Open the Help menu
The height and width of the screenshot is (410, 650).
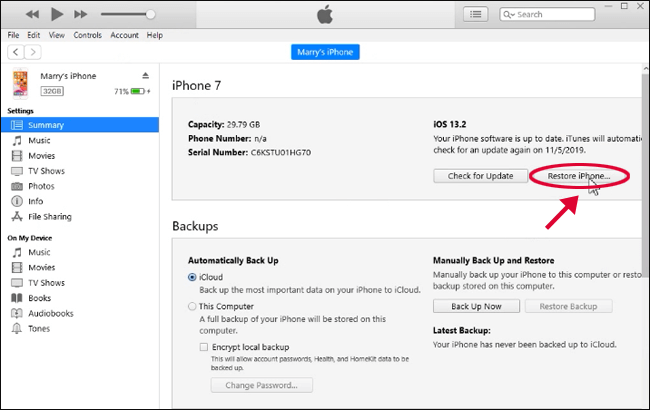155,35
